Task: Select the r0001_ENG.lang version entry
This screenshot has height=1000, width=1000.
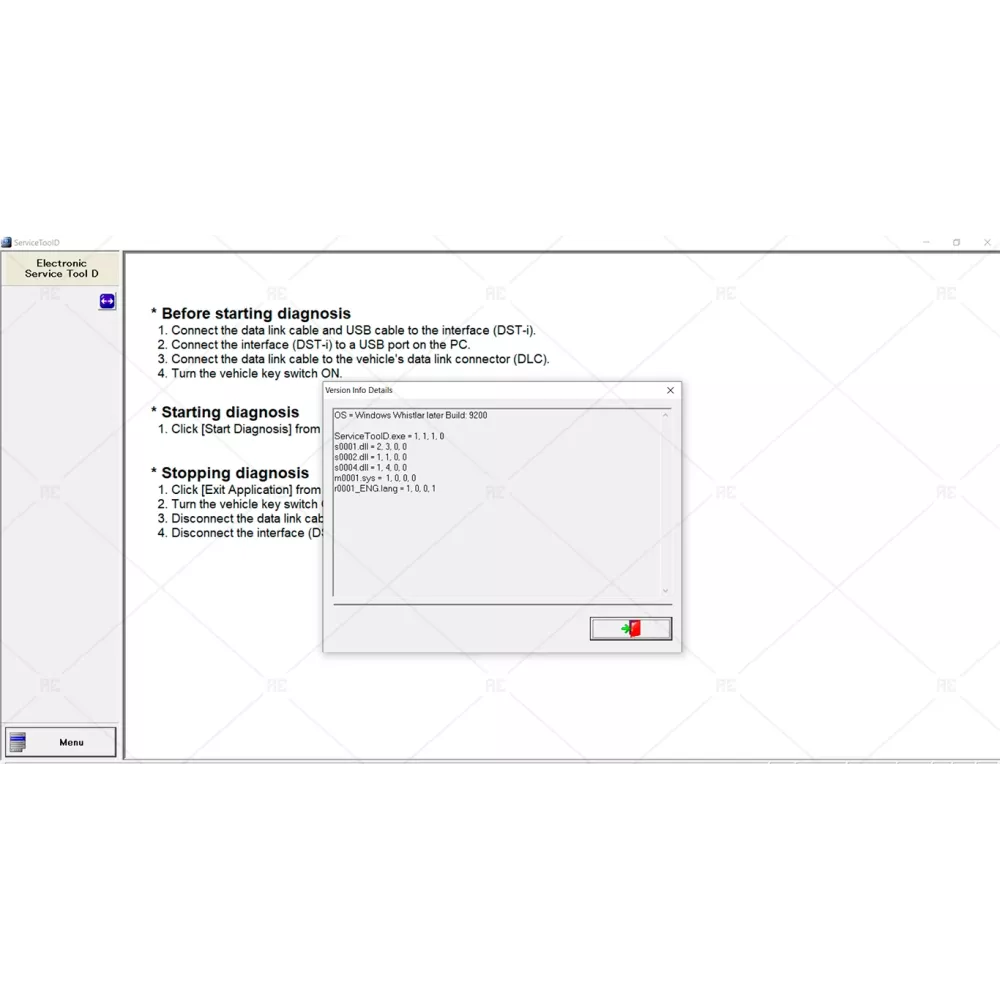Action: click(x=385, y=489)
